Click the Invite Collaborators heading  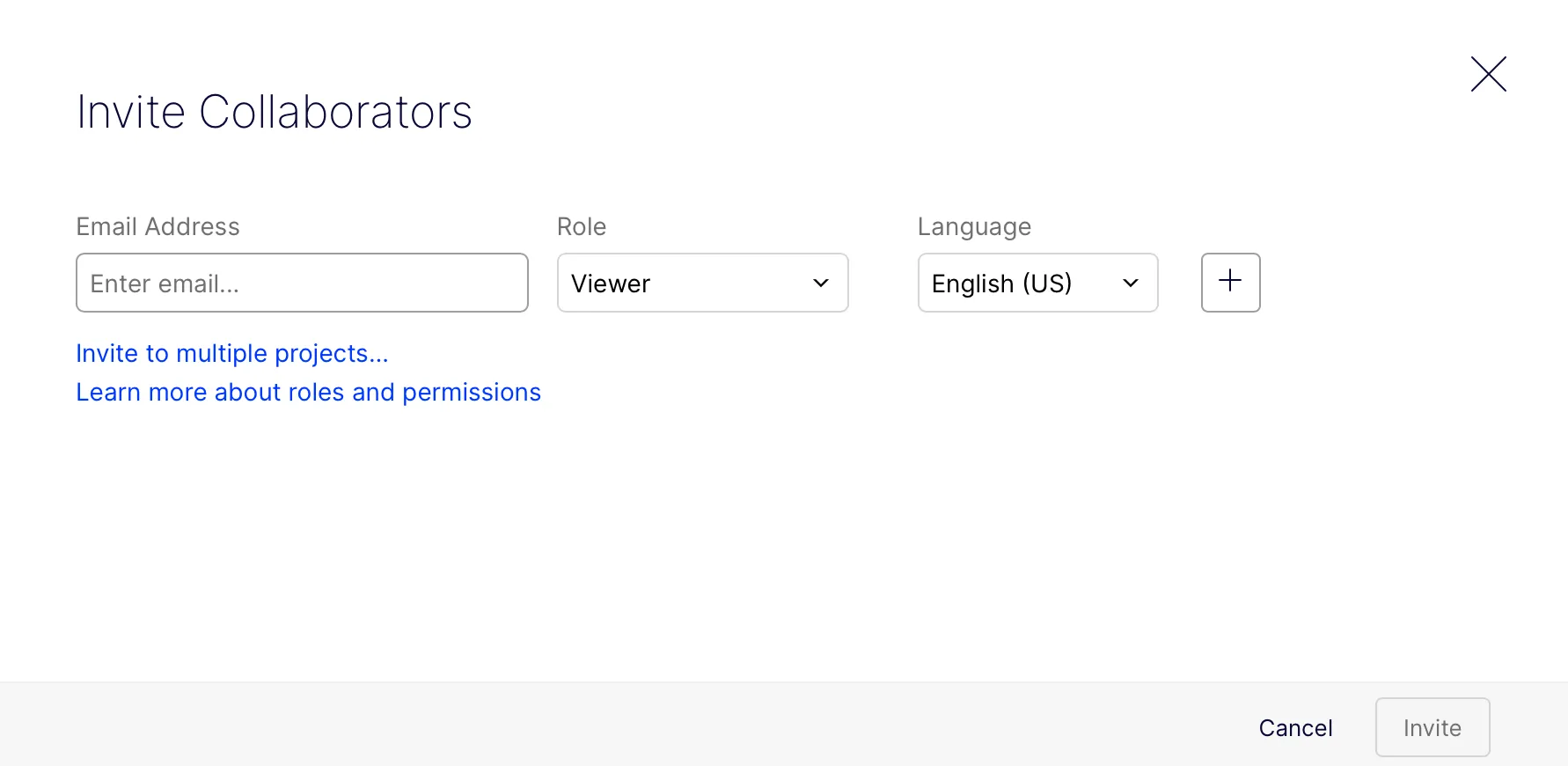[x=275, y=112]
